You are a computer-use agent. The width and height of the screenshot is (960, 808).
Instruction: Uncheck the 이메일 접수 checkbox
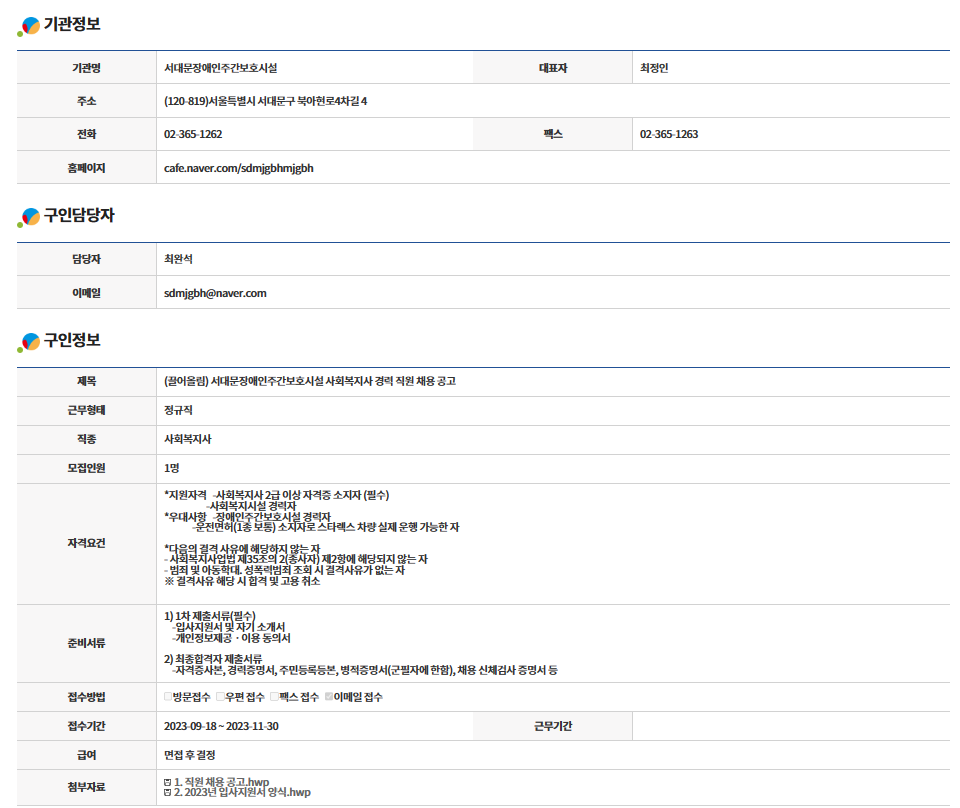pos(328,697)
